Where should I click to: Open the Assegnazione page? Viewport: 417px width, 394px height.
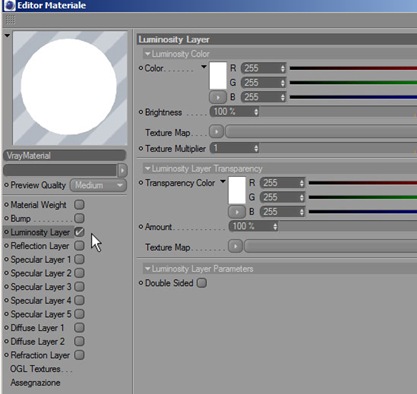[x=35, y=382]
